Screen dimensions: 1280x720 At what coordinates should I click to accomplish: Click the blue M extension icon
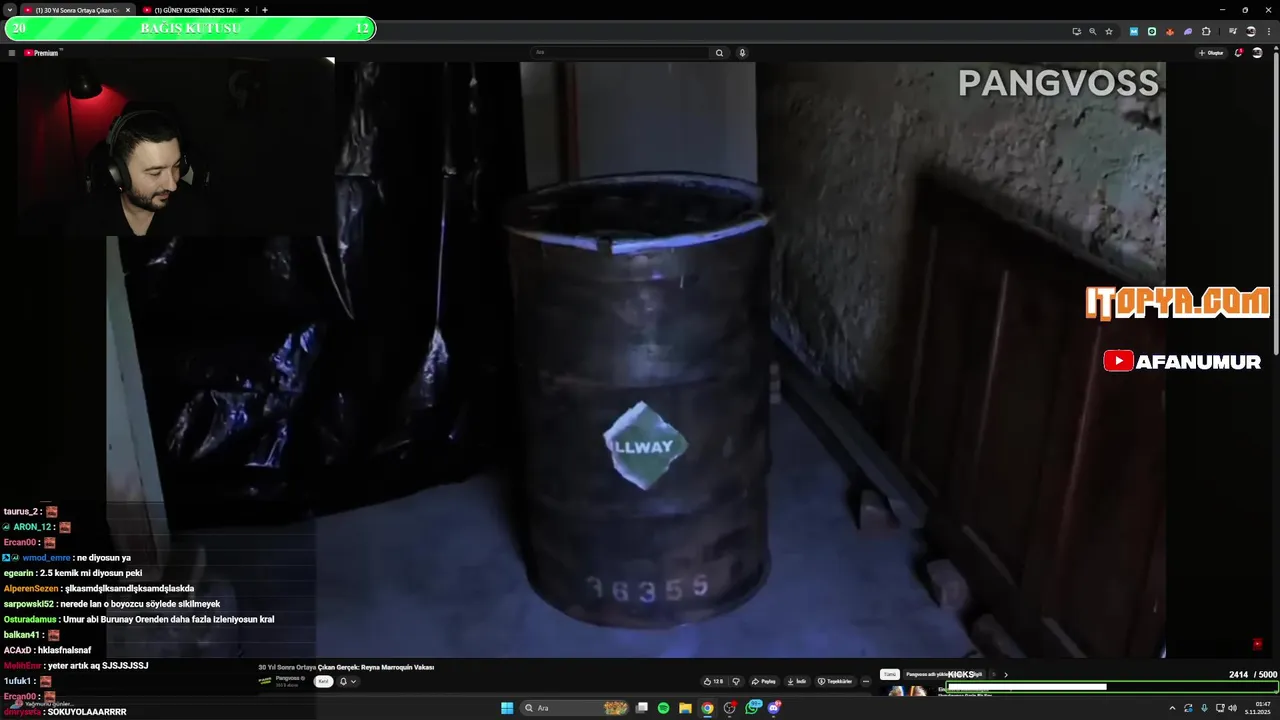coord(1134,31)
